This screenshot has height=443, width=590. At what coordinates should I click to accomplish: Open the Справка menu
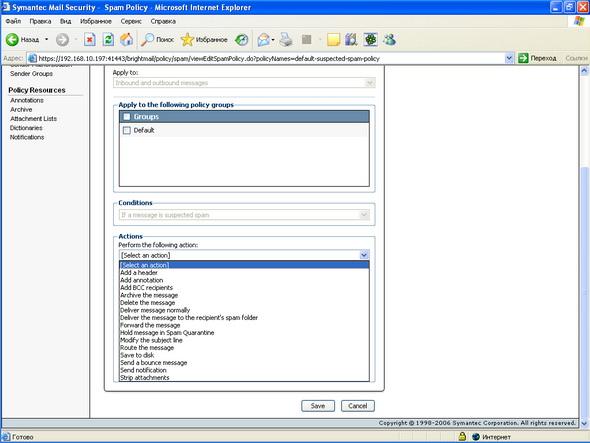[x=163, y=21]
